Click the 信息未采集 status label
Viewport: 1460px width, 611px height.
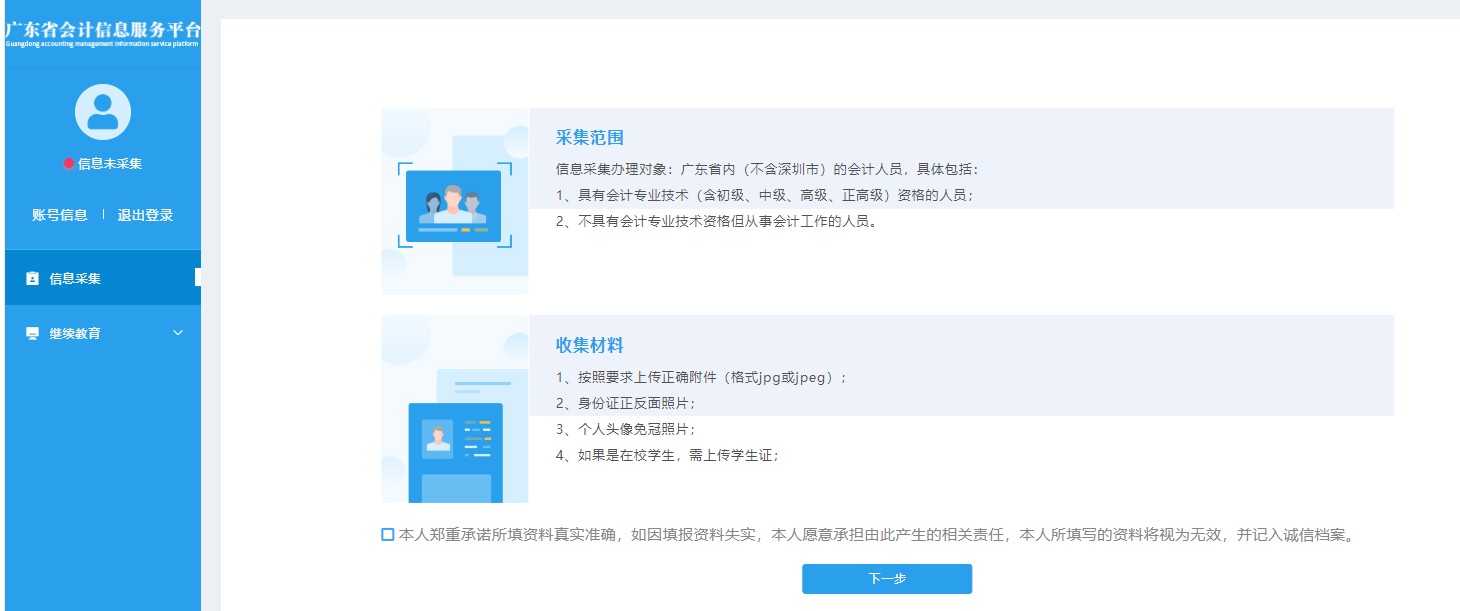[108, 163]
